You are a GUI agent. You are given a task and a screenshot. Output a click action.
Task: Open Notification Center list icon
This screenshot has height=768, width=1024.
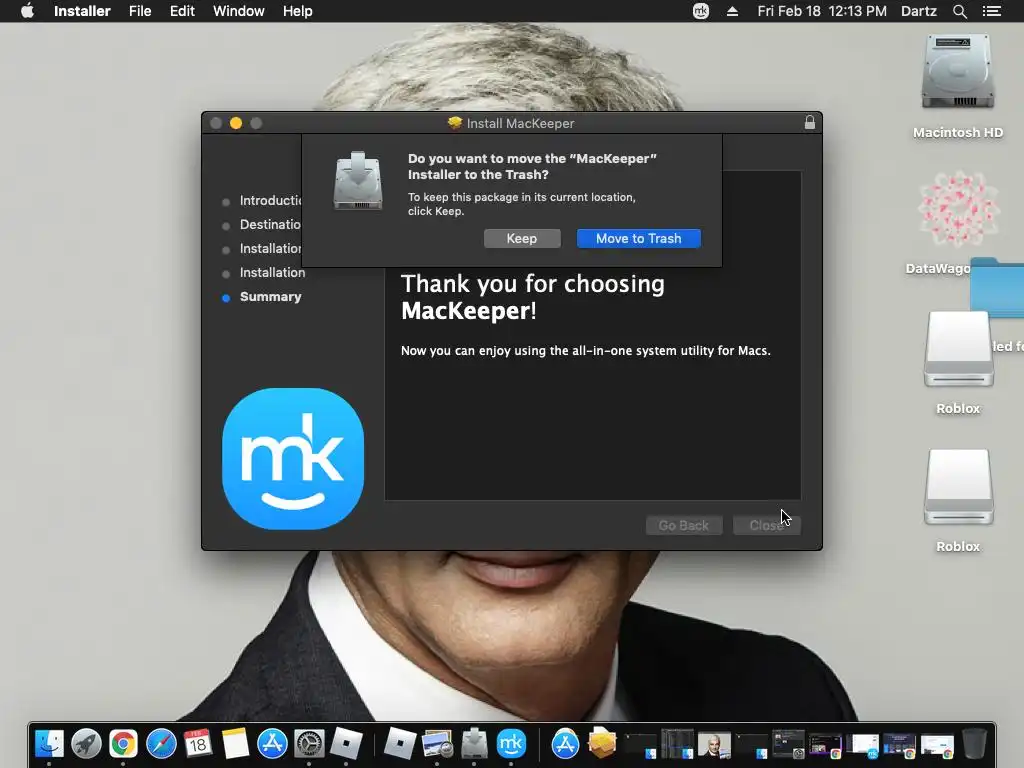point(991,11)
